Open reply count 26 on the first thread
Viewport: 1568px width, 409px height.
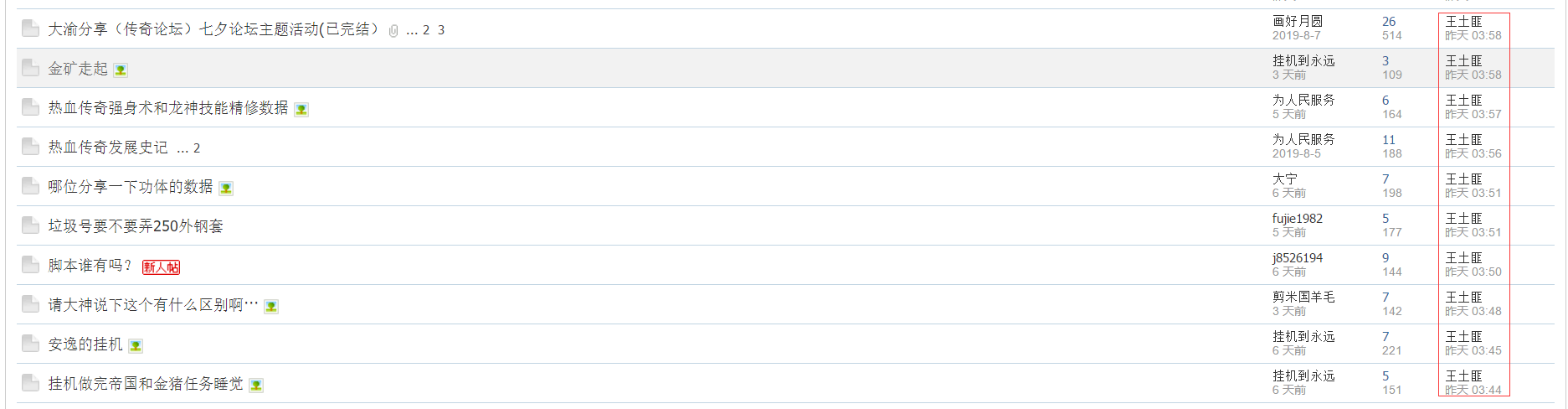1389,21
